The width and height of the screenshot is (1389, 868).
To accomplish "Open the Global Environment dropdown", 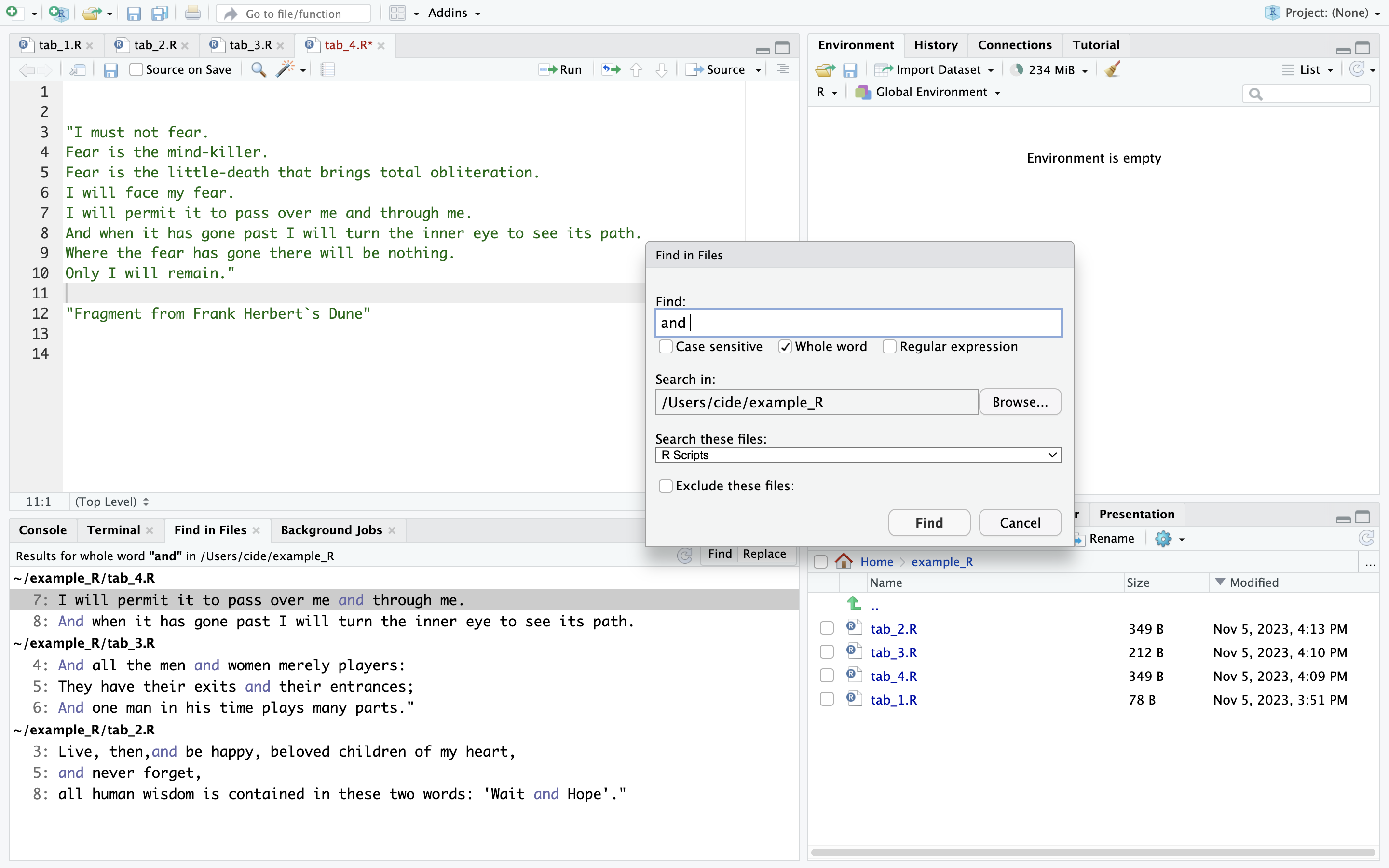I will (x=928, y=92).
